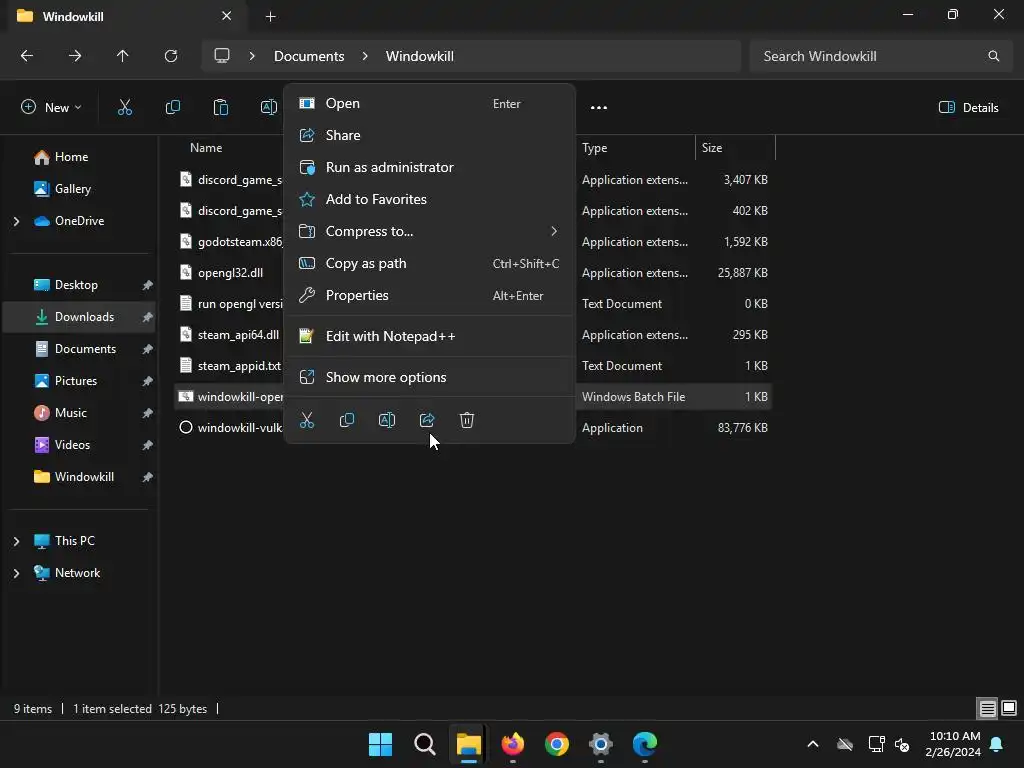Open Settings gear from the taskbar
1024x768 pixels.
[601, 744]
